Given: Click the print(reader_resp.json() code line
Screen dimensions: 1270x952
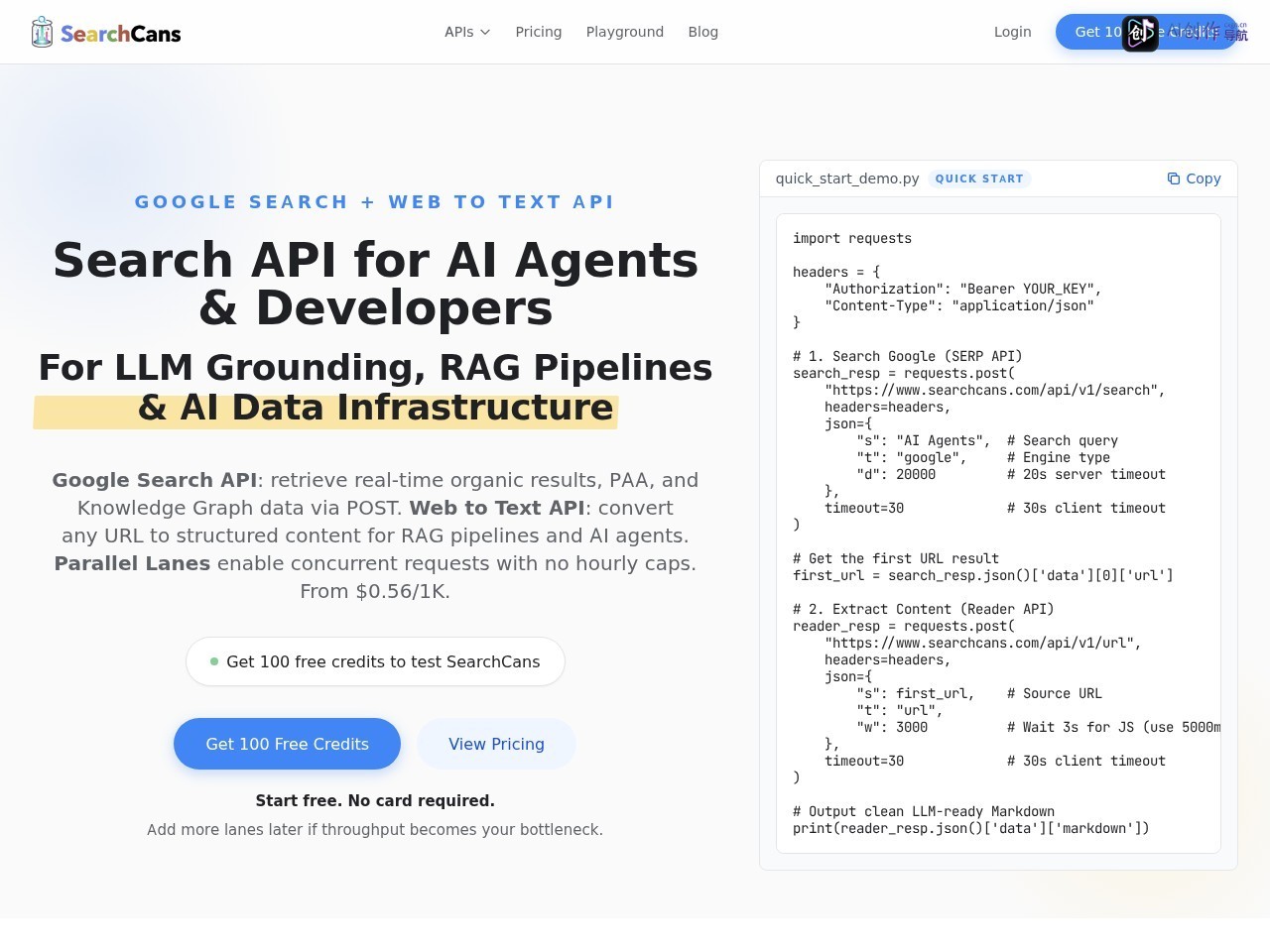Looking at the screenshot, I should [x=971, y=828].
